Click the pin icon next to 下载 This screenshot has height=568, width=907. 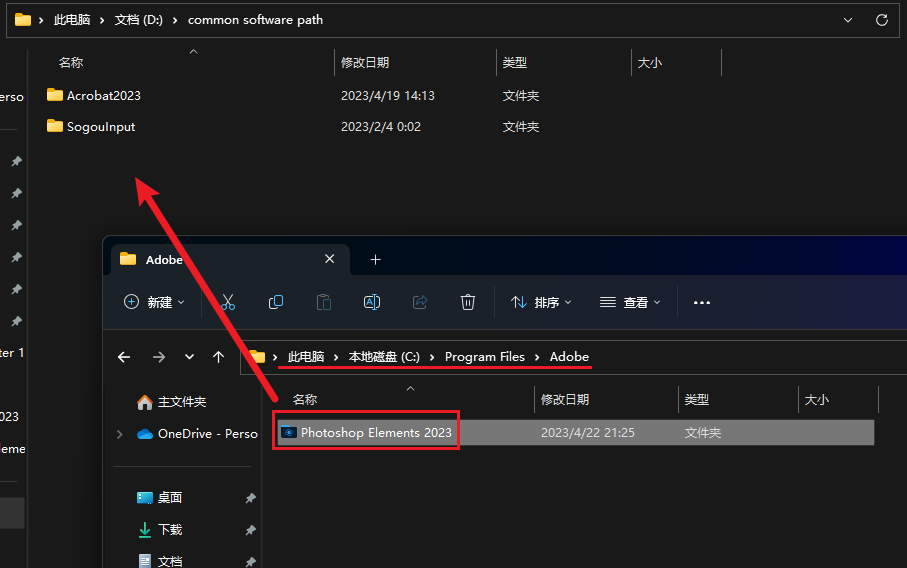coord(250,530)
